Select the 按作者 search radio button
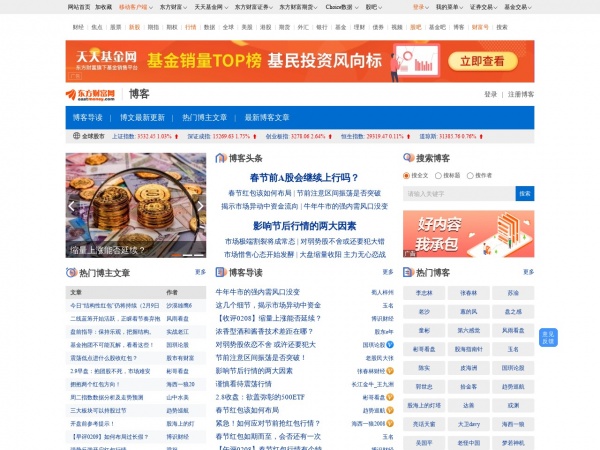Screen dimensions: 600x450 (470, 176)
